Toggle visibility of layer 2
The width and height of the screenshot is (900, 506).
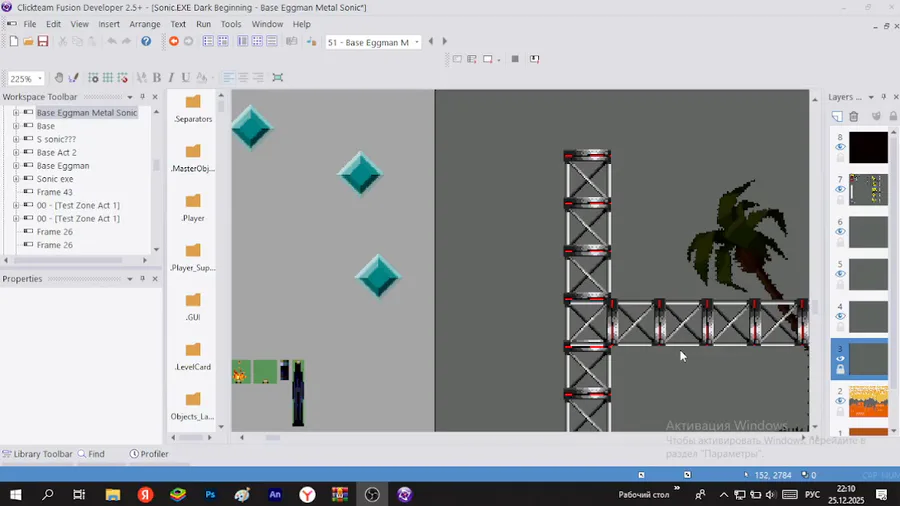tap(840, 401)
